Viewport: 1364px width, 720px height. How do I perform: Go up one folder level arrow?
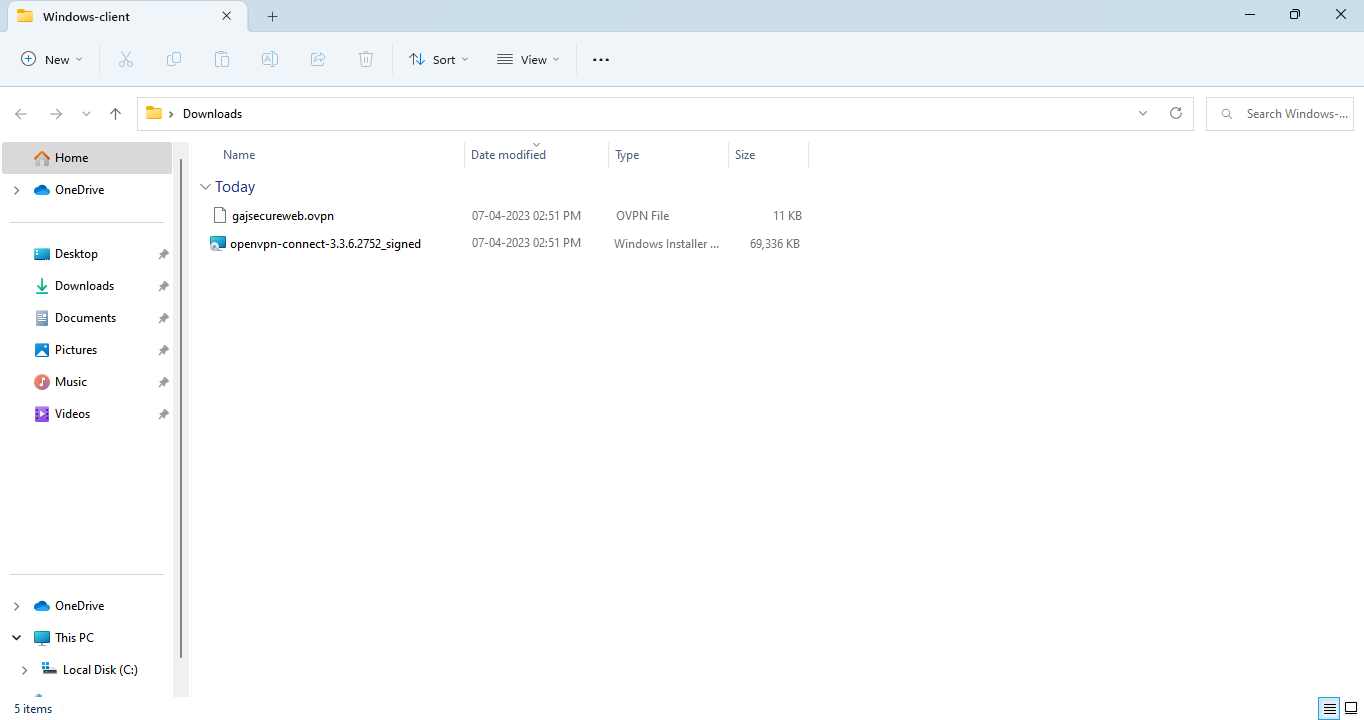coord(116,114)
